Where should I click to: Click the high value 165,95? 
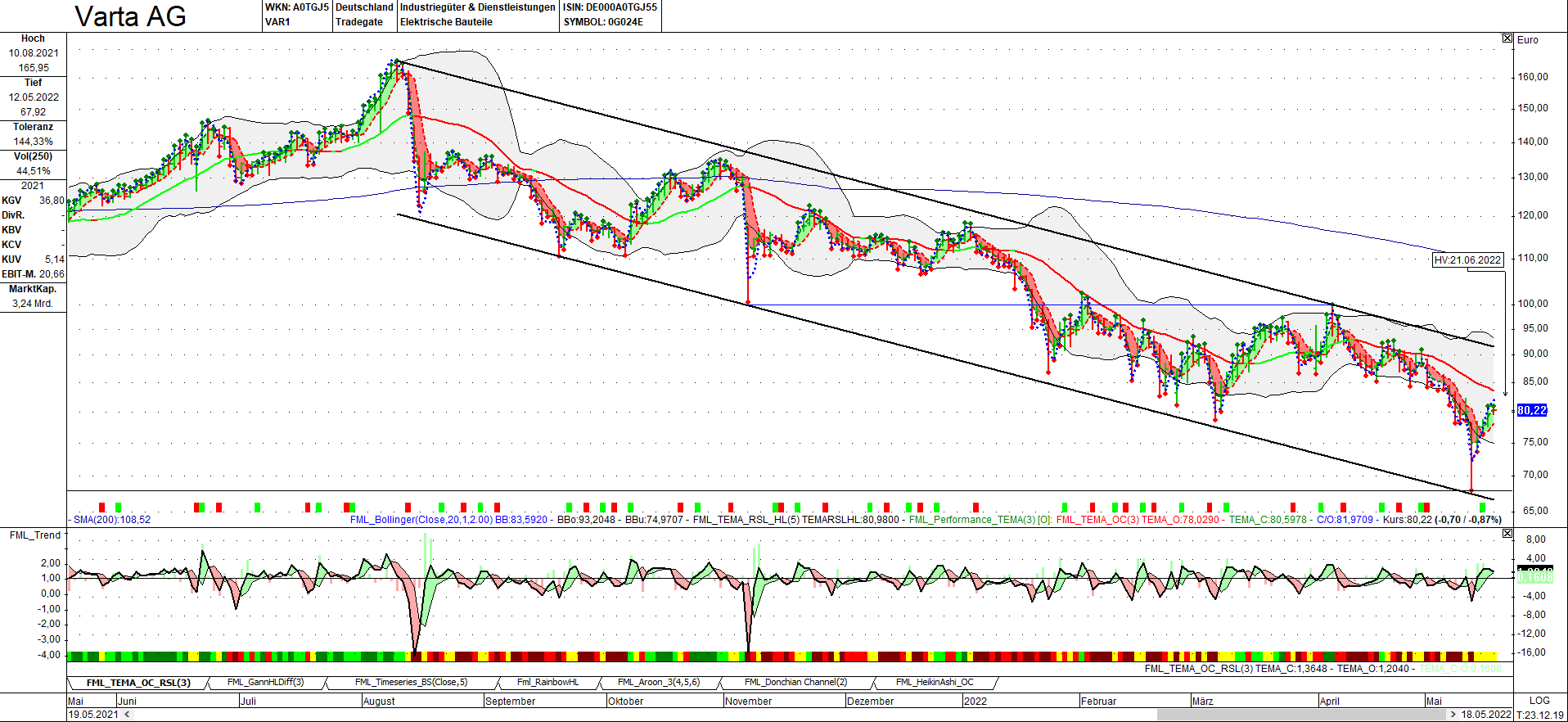coord(34,68)
